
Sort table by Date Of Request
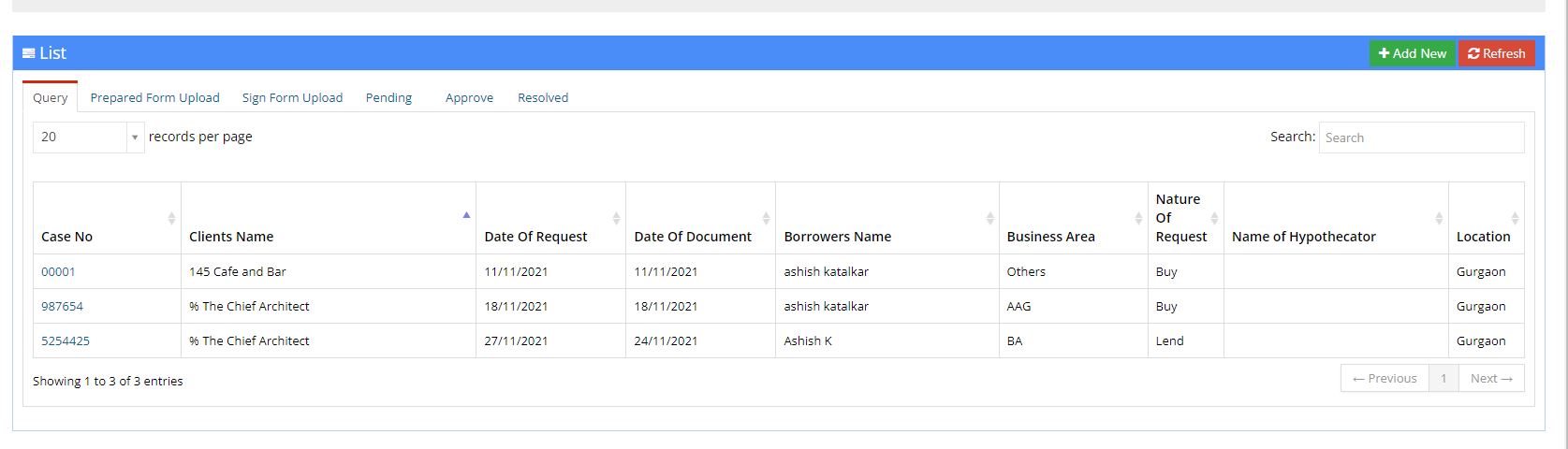coord(616,218)
